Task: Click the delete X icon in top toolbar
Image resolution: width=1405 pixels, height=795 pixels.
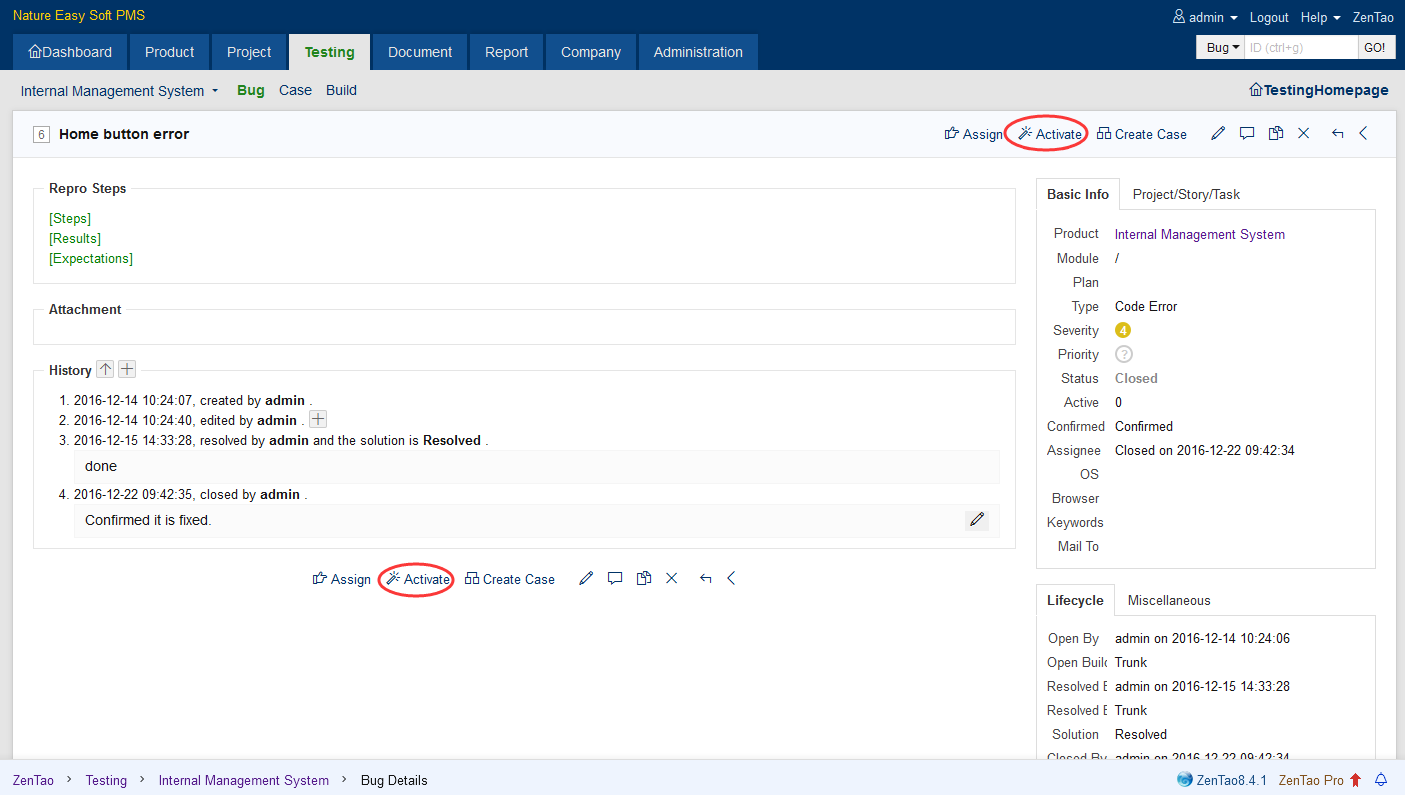Action: click(x=1304, y=134)
